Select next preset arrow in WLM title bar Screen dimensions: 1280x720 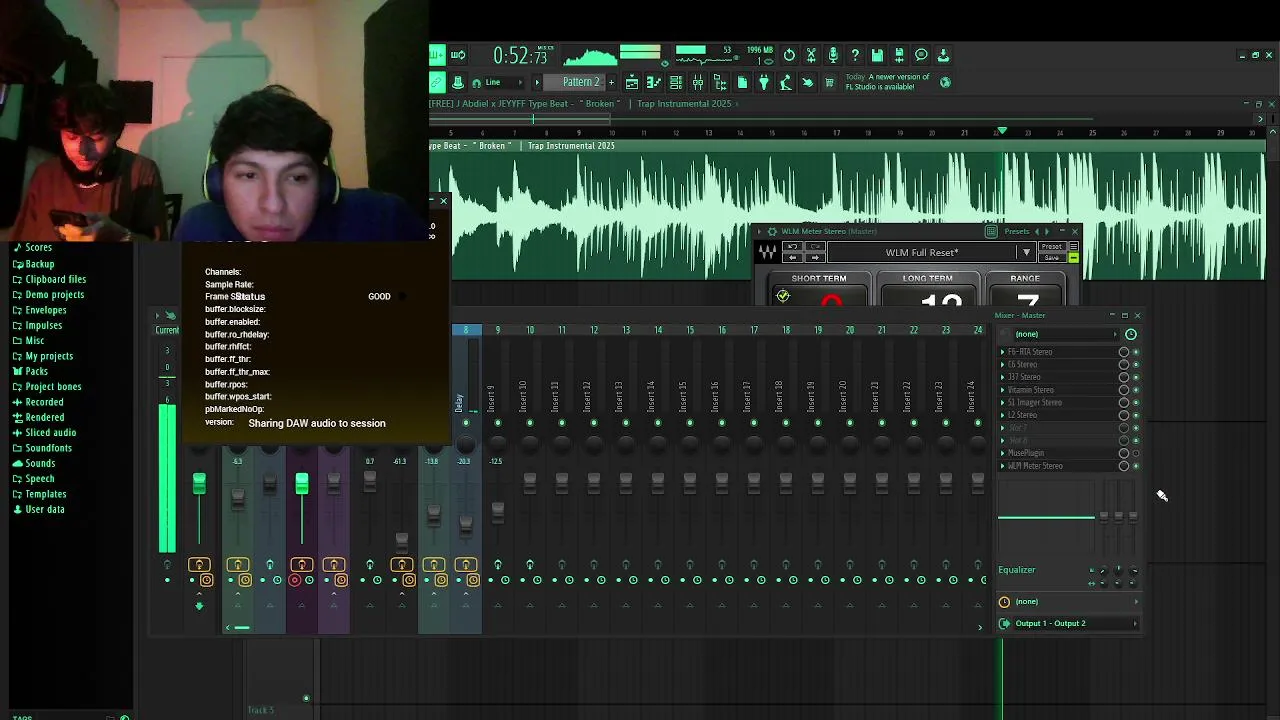coord(1047,231)
